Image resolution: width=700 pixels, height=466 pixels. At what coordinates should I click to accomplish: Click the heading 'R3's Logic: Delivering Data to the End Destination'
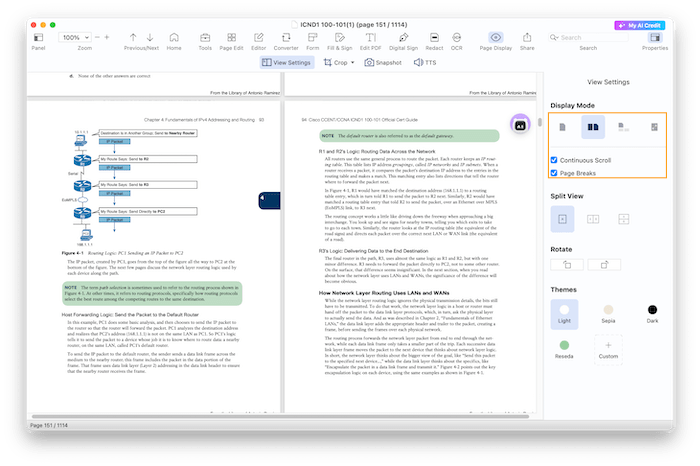coord(373,251)
